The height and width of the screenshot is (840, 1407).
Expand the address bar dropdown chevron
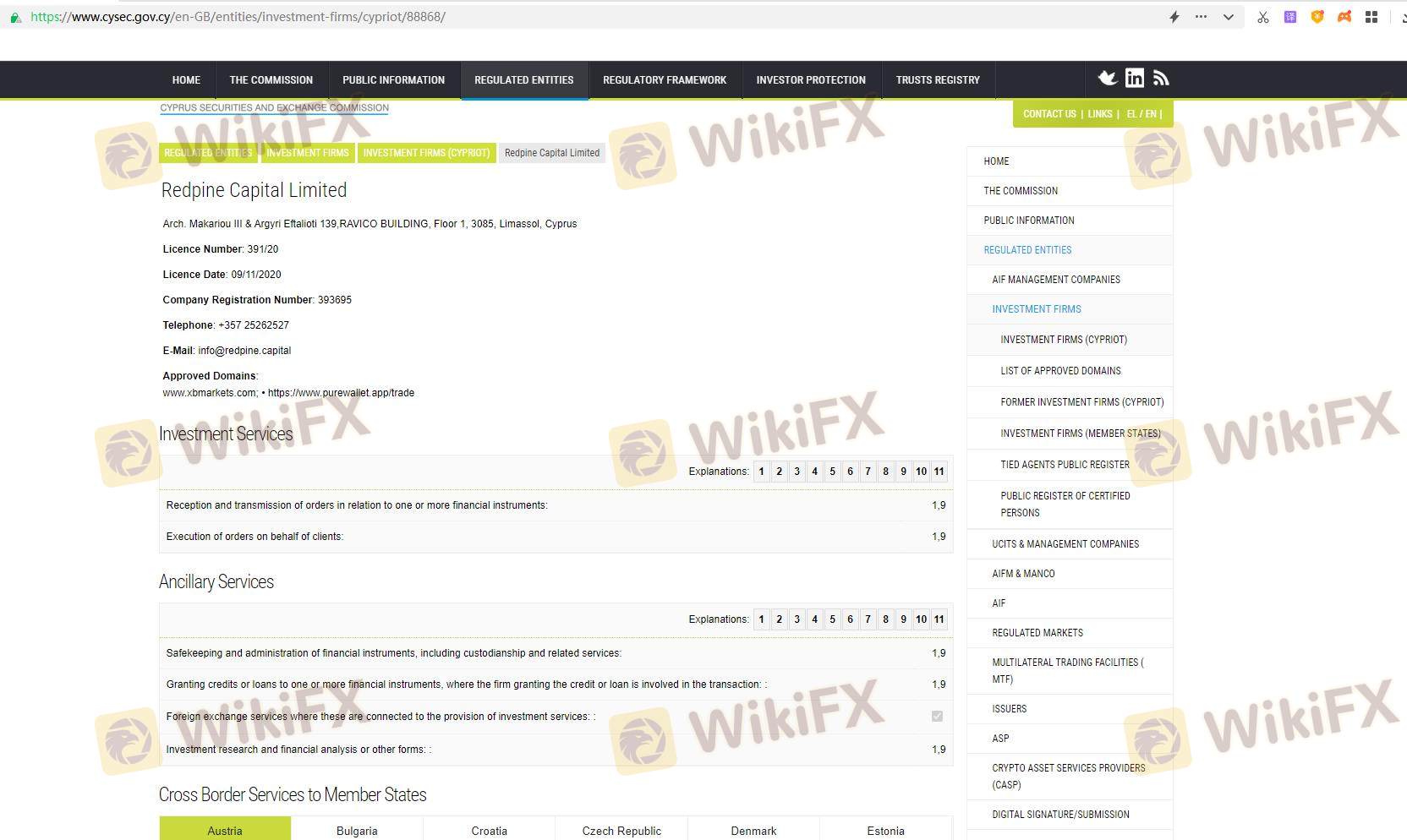pos(1229,17)
